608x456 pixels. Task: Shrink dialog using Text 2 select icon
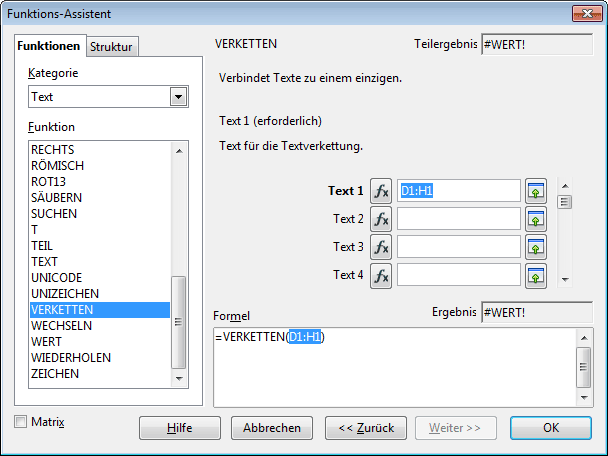(537, 219)
